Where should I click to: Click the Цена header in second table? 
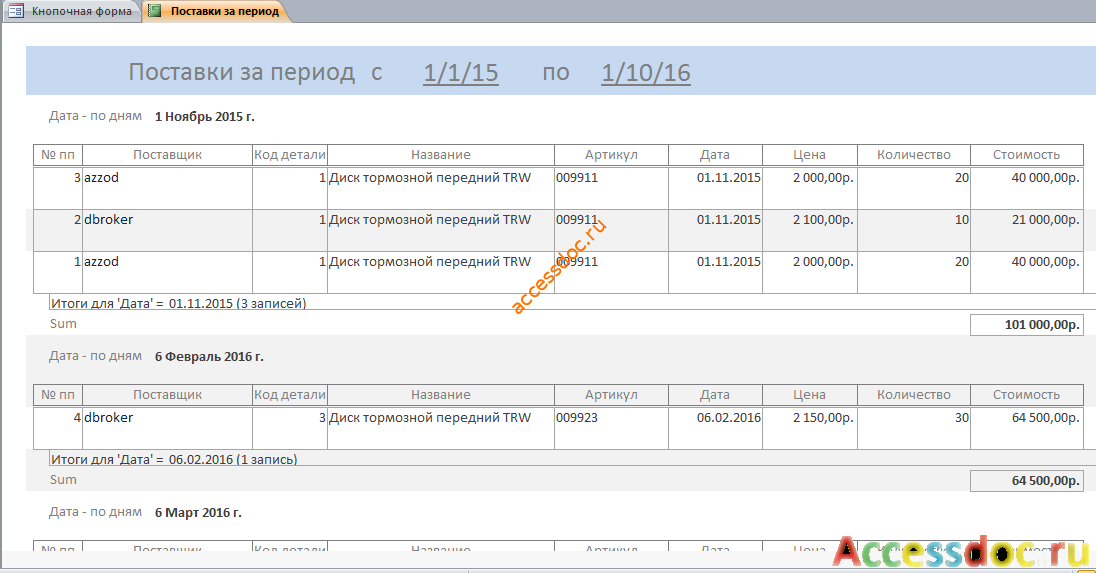pos(809,395)
